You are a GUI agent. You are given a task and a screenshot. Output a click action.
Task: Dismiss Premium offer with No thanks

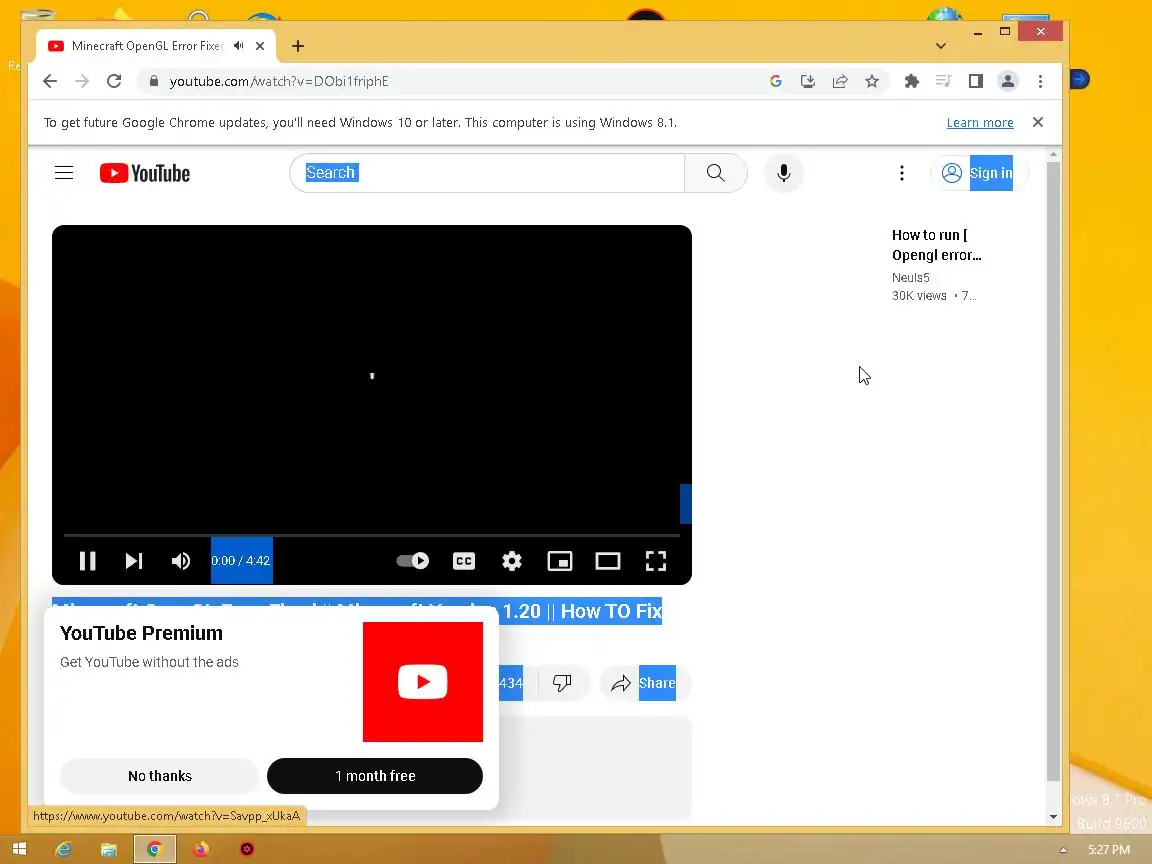point(159,776)
